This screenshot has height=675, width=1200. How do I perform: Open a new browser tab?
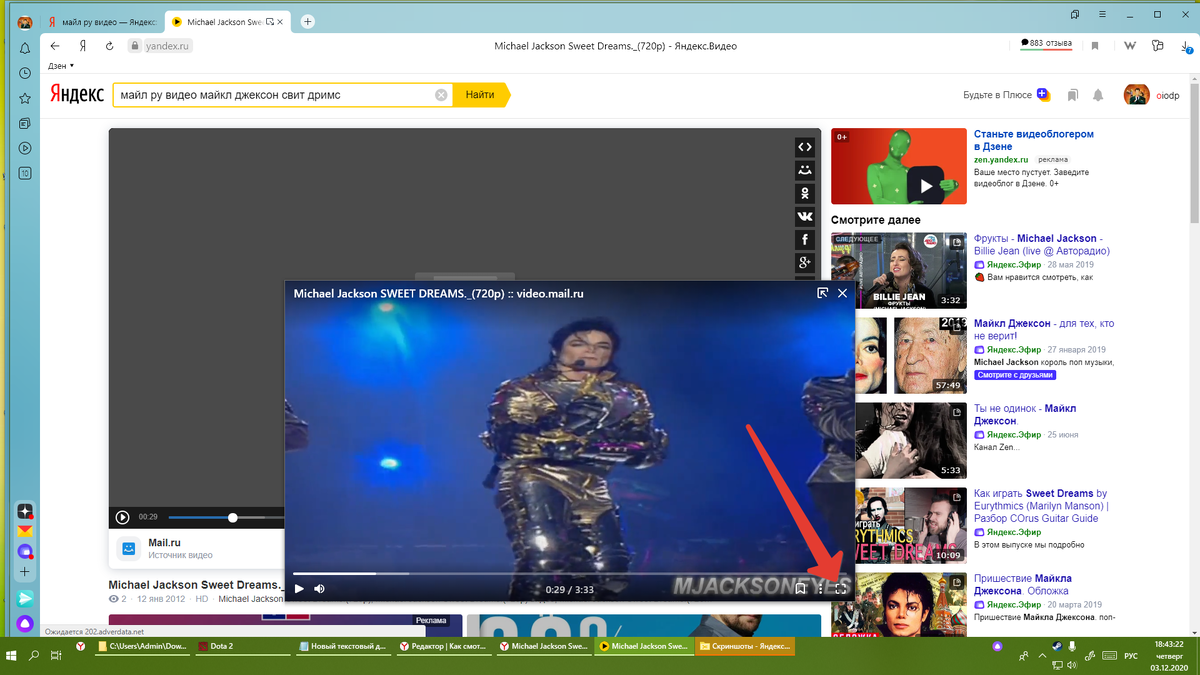click(x=307, y=21)
